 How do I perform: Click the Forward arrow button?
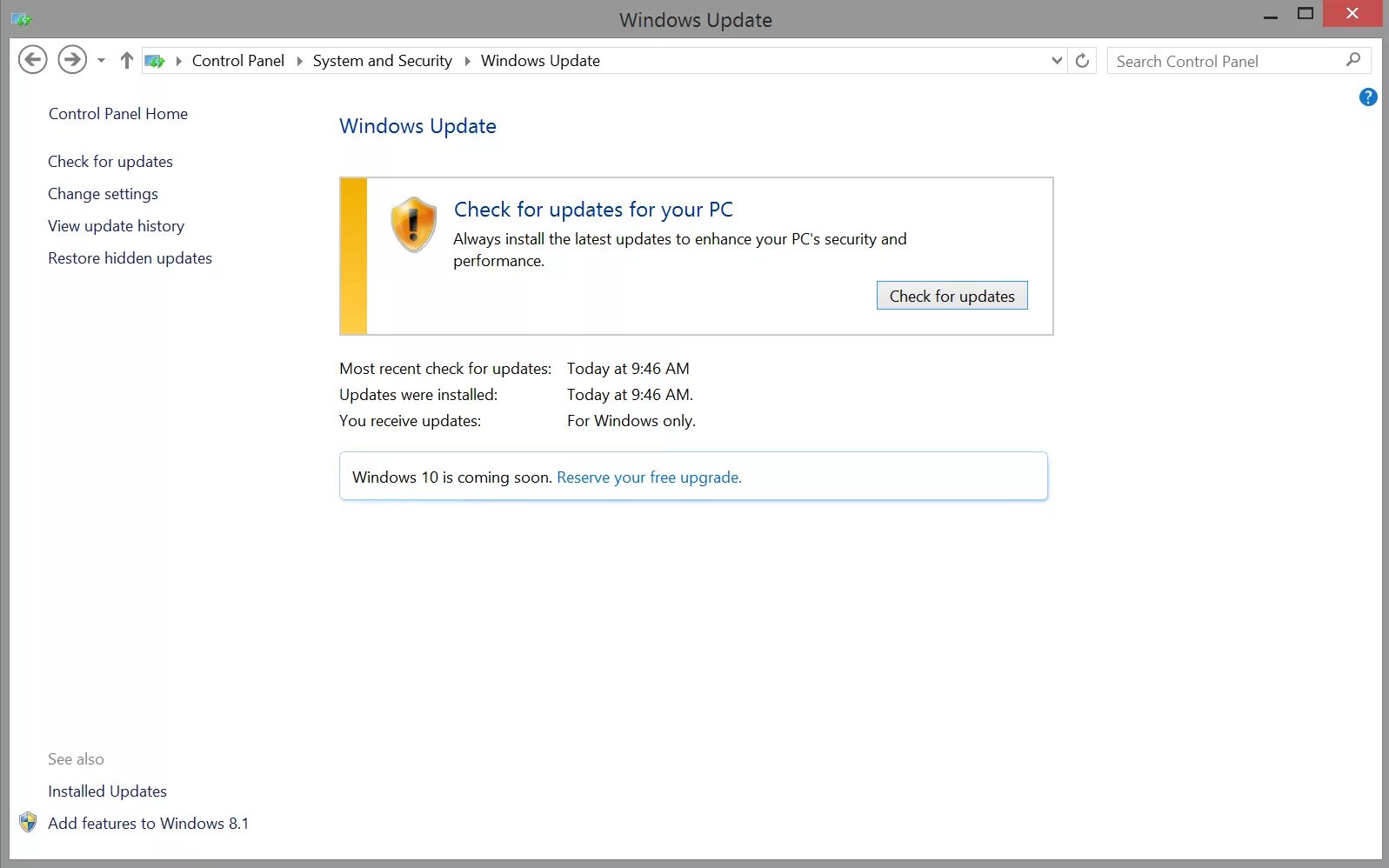(72, 60)
